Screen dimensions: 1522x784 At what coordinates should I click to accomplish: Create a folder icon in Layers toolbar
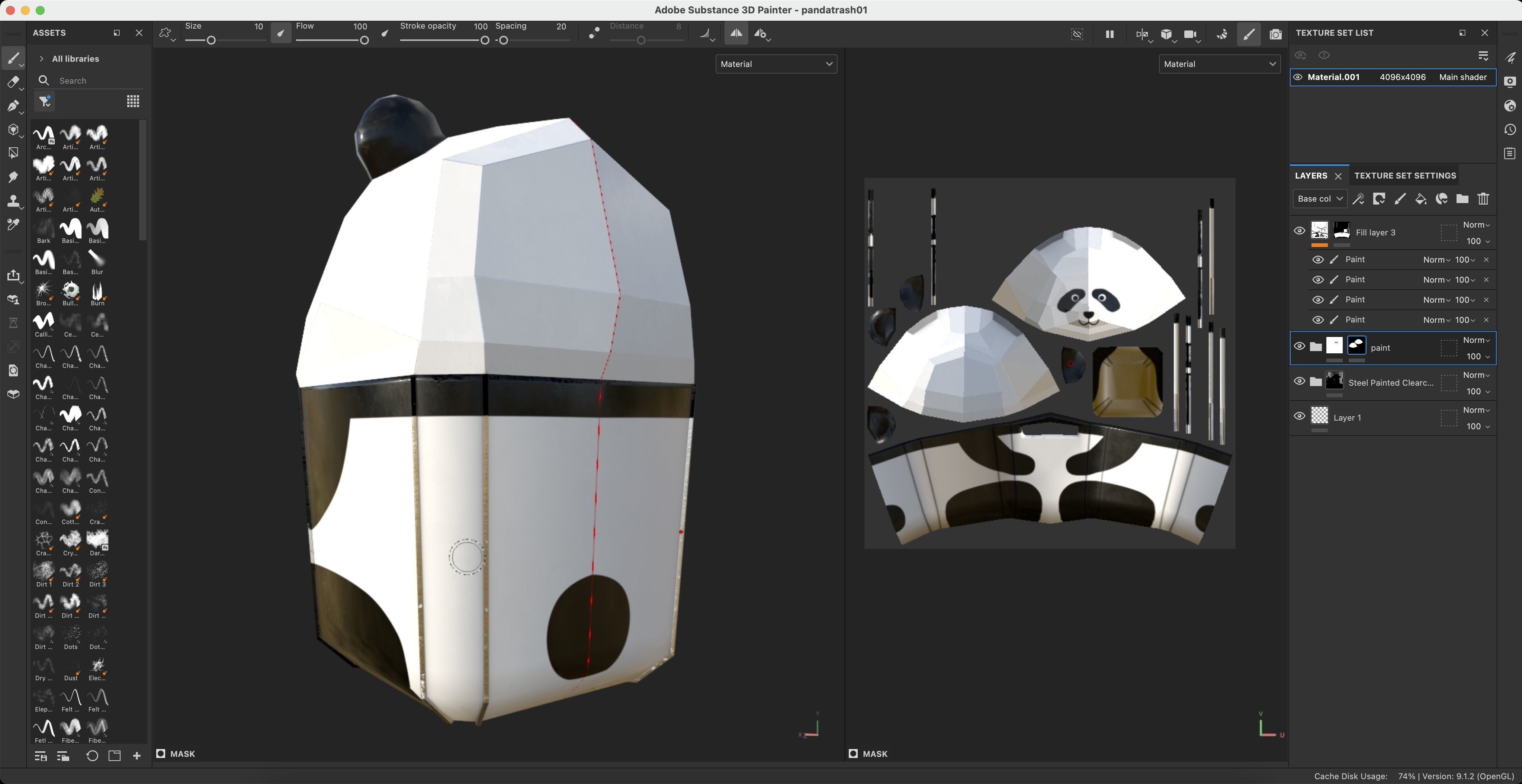tap(1462, 199)
